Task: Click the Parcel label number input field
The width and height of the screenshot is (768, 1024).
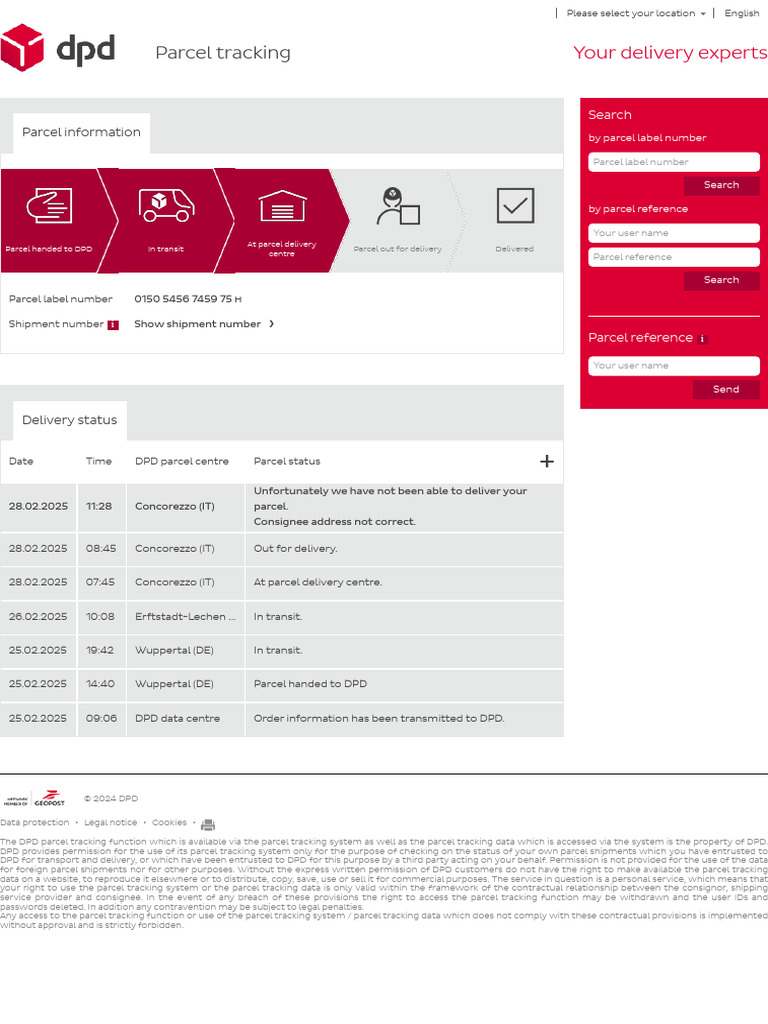Action: point(673,162)
